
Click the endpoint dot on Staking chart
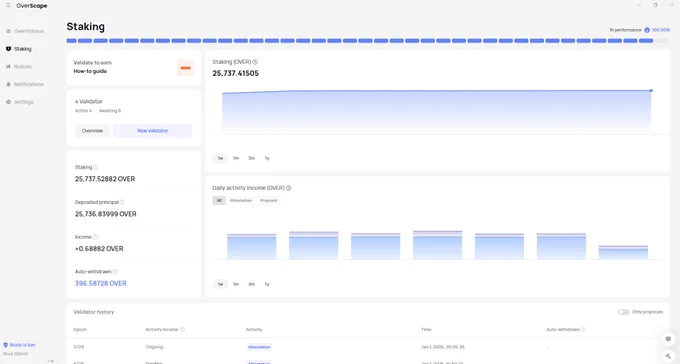pos(651,91)
